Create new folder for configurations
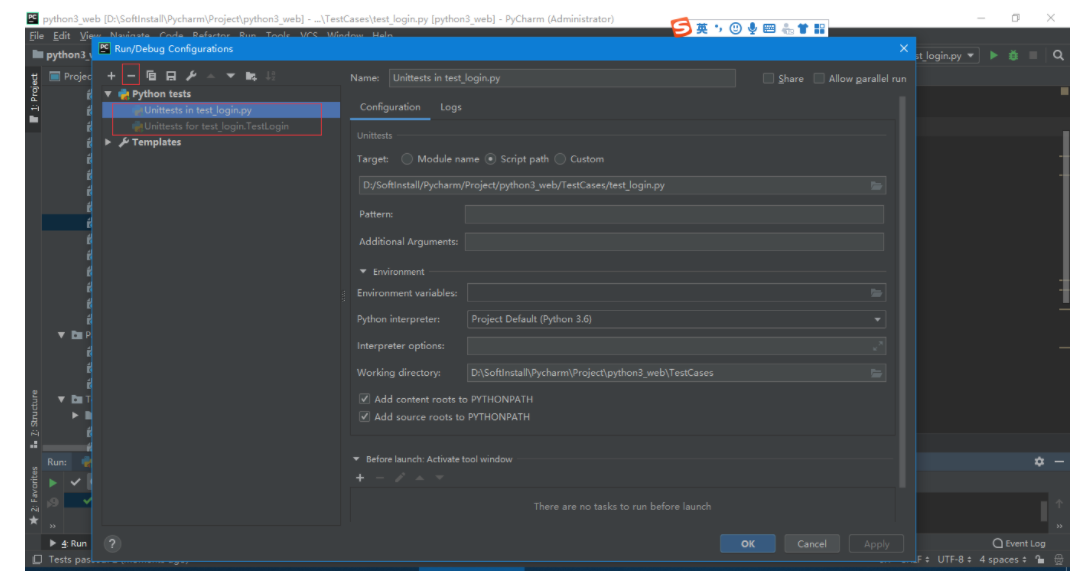This screenshot has height=586, width=1072. pyautogui.click(x=251, y=76)
